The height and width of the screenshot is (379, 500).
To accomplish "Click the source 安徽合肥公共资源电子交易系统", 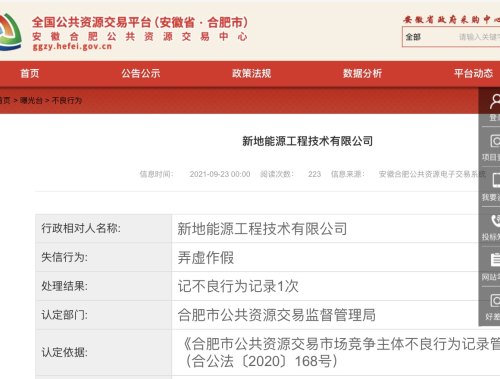I will coord(432,174).
